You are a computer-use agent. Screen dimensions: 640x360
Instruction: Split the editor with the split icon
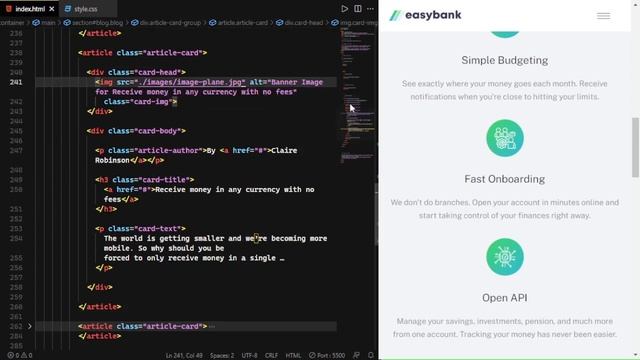click(x=358, y=9)
